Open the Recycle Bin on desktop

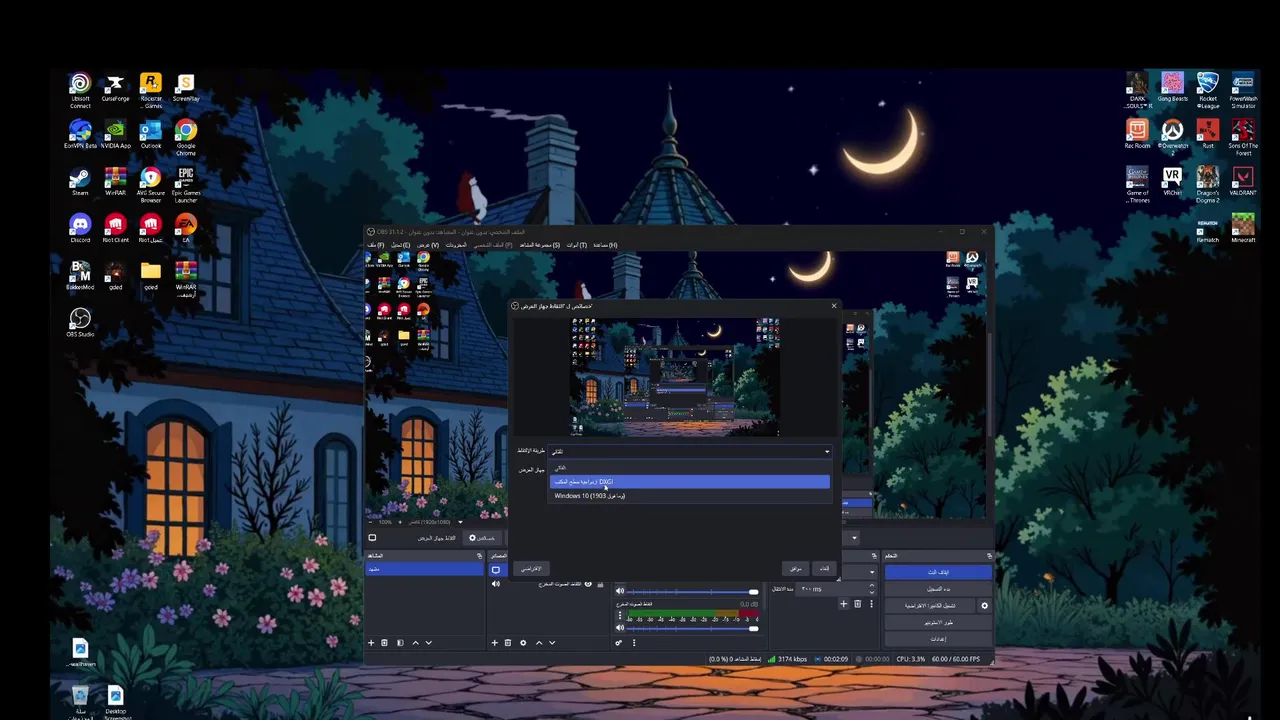coord(80,700)
